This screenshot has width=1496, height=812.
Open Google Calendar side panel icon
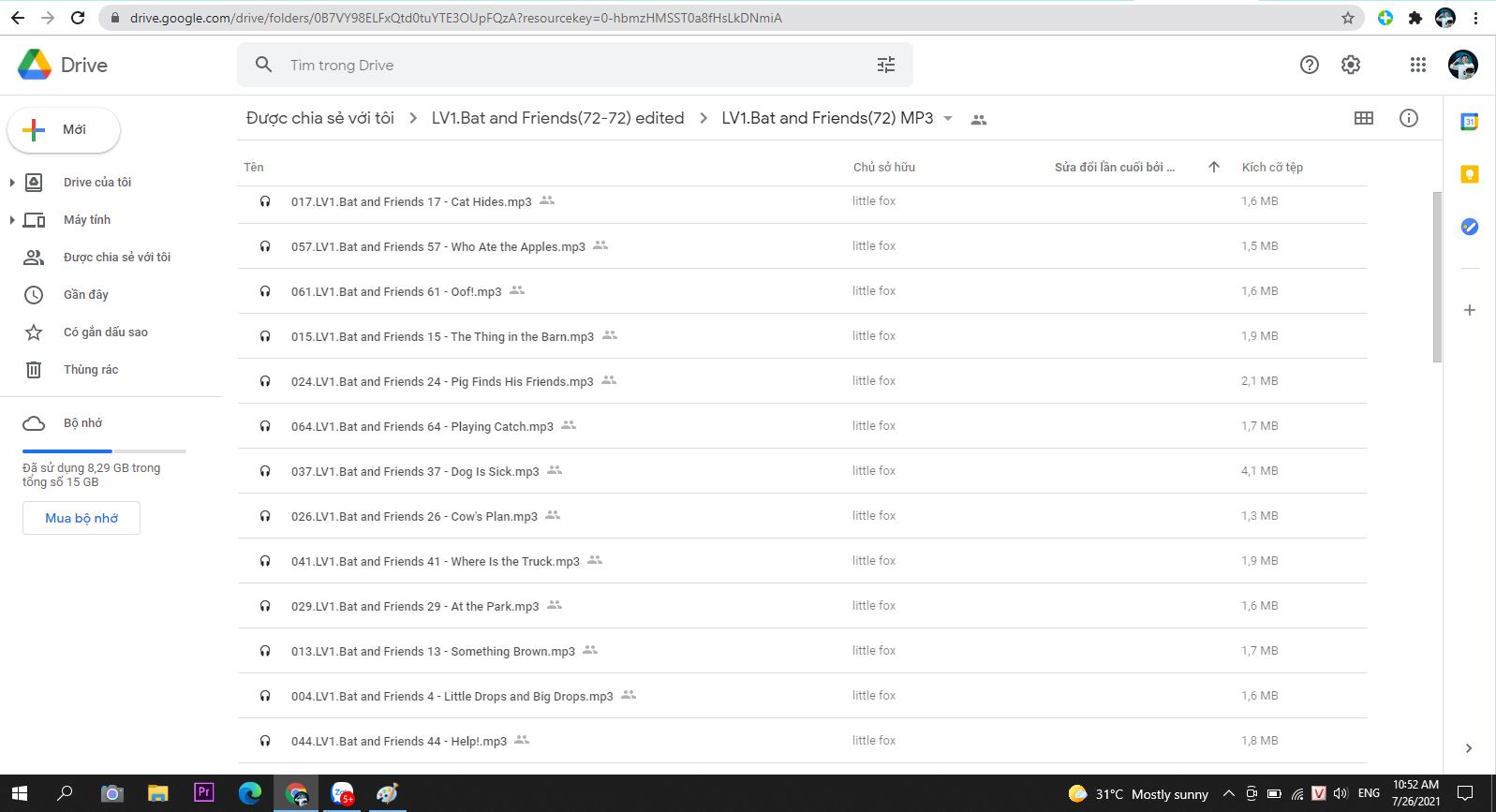tap(1469, 121)
